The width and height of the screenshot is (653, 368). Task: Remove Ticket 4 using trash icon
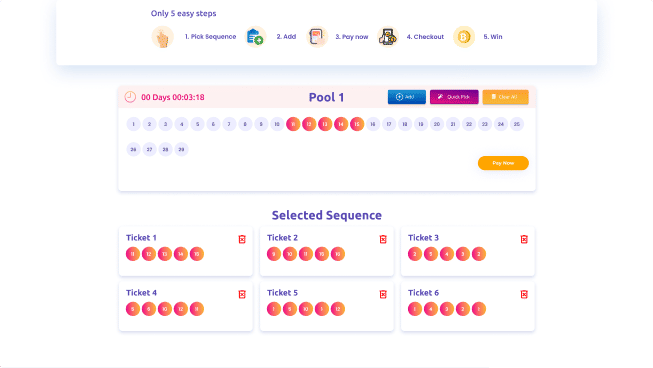[242, 294]
